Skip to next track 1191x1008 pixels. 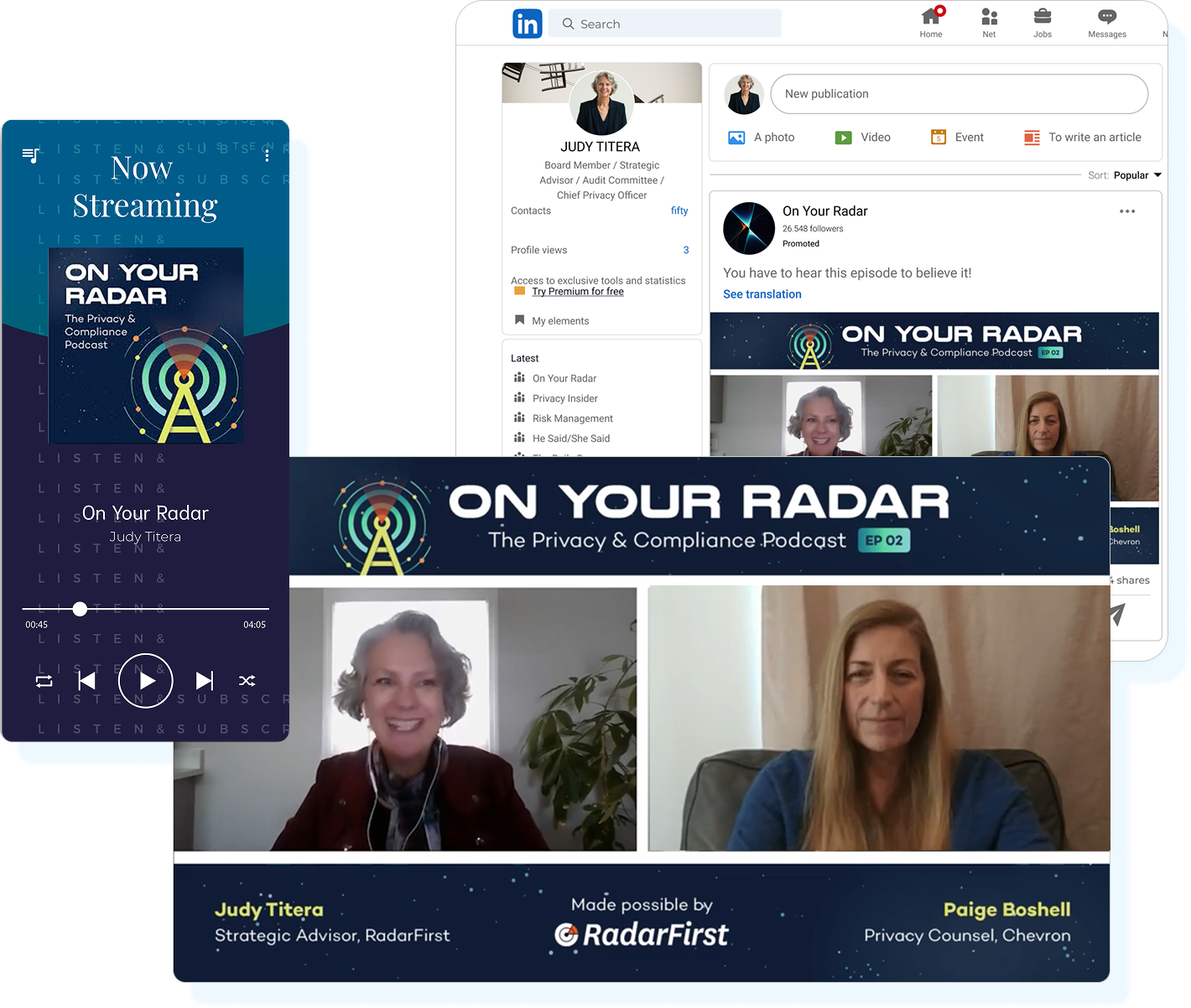[x=205, y=681]
